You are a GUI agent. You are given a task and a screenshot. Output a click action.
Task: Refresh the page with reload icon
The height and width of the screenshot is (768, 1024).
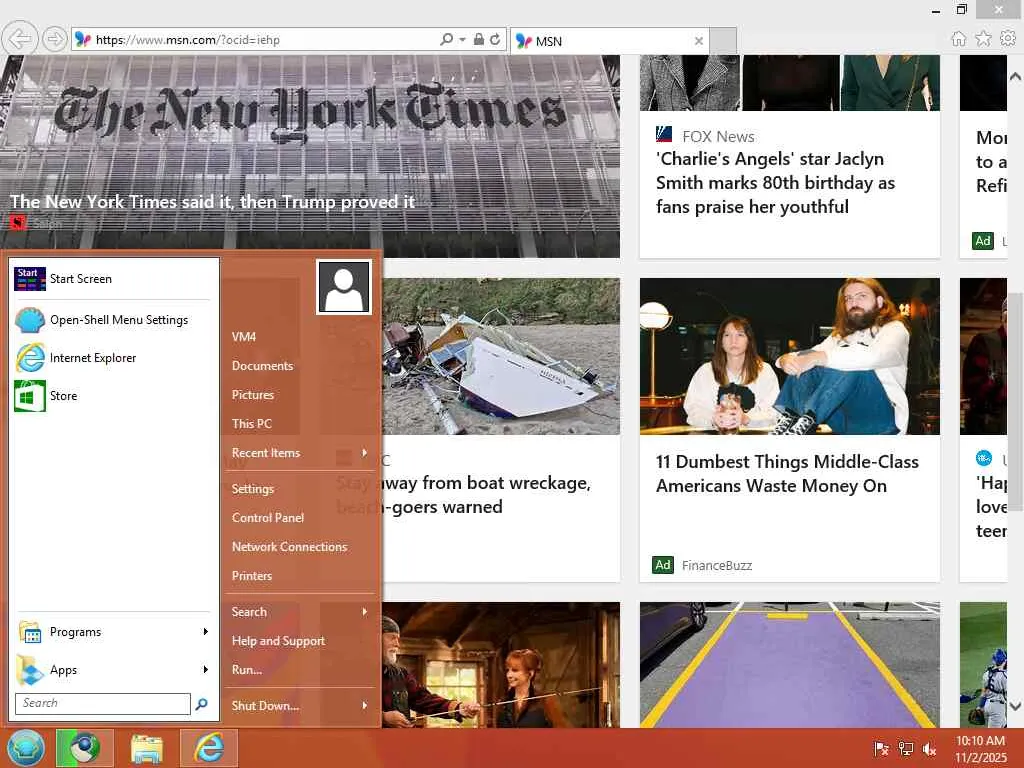point(495,40)
